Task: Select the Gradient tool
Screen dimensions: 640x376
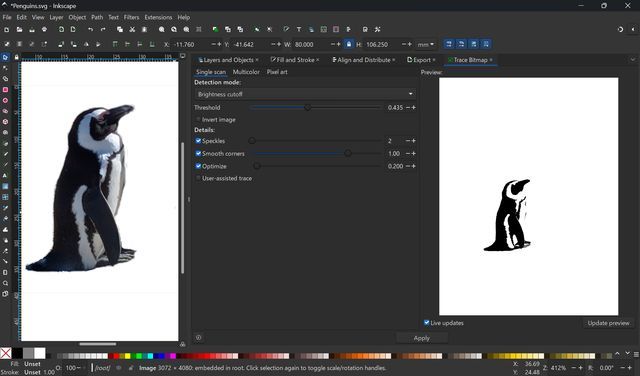Action: [5, 186]
